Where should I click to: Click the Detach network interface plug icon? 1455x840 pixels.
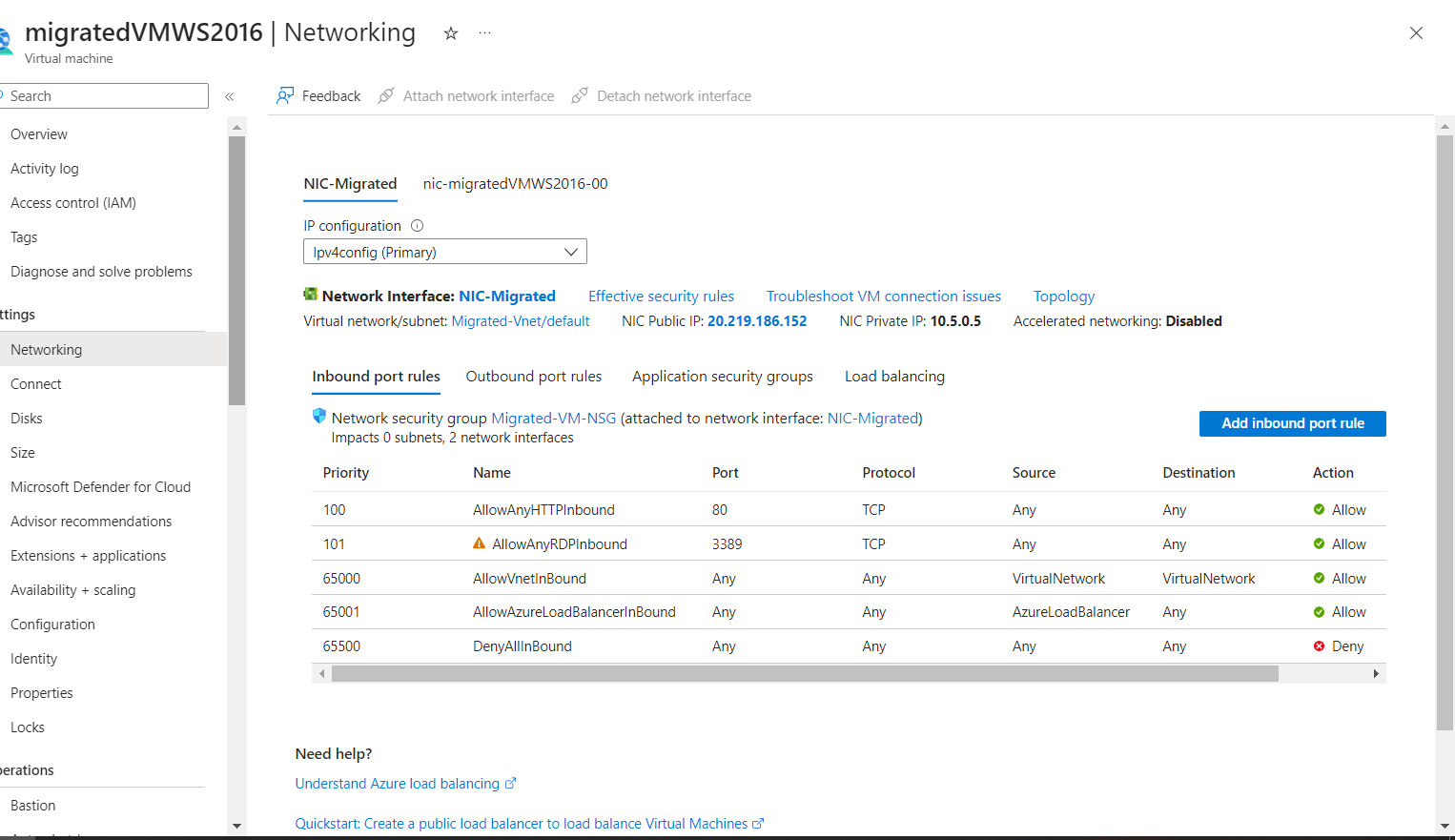pyautogui.click(x=580, y=95)
